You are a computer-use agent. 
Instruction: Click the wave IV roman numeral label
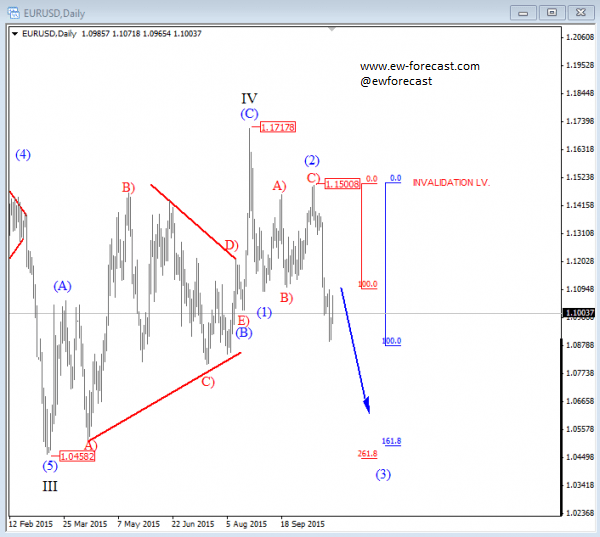249,98
